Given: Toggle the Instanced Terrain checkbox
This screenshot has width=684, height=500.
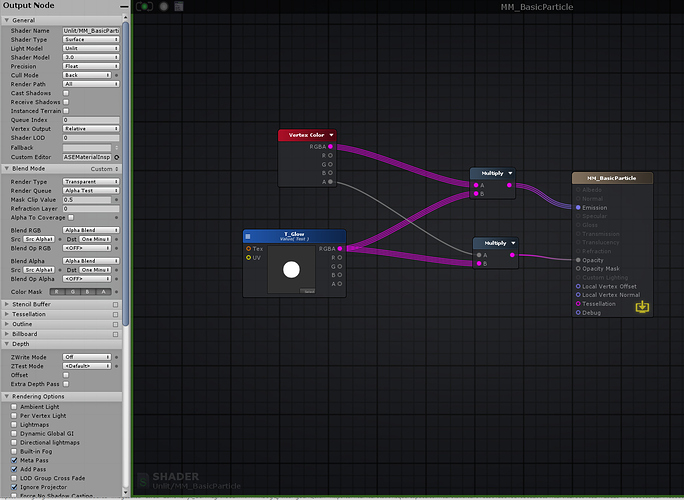Looking at the screenshot, I should point(66,111).
